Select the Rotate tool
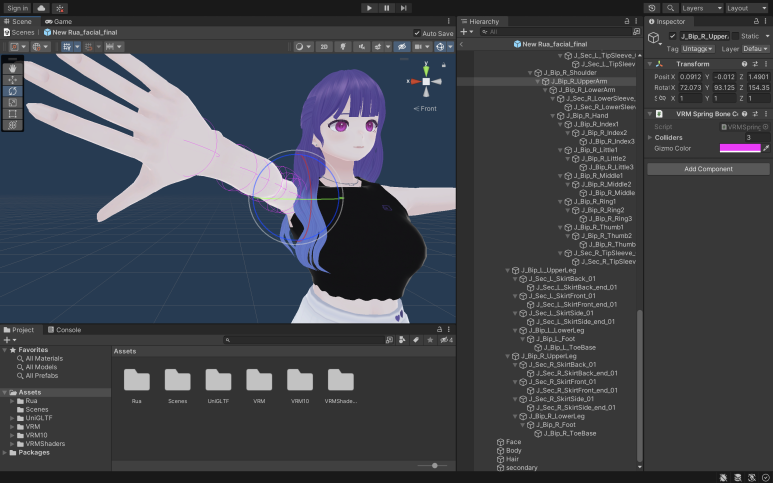Viewport: 773px width, 483px height. pyautogui.click(x=13, y=91)
